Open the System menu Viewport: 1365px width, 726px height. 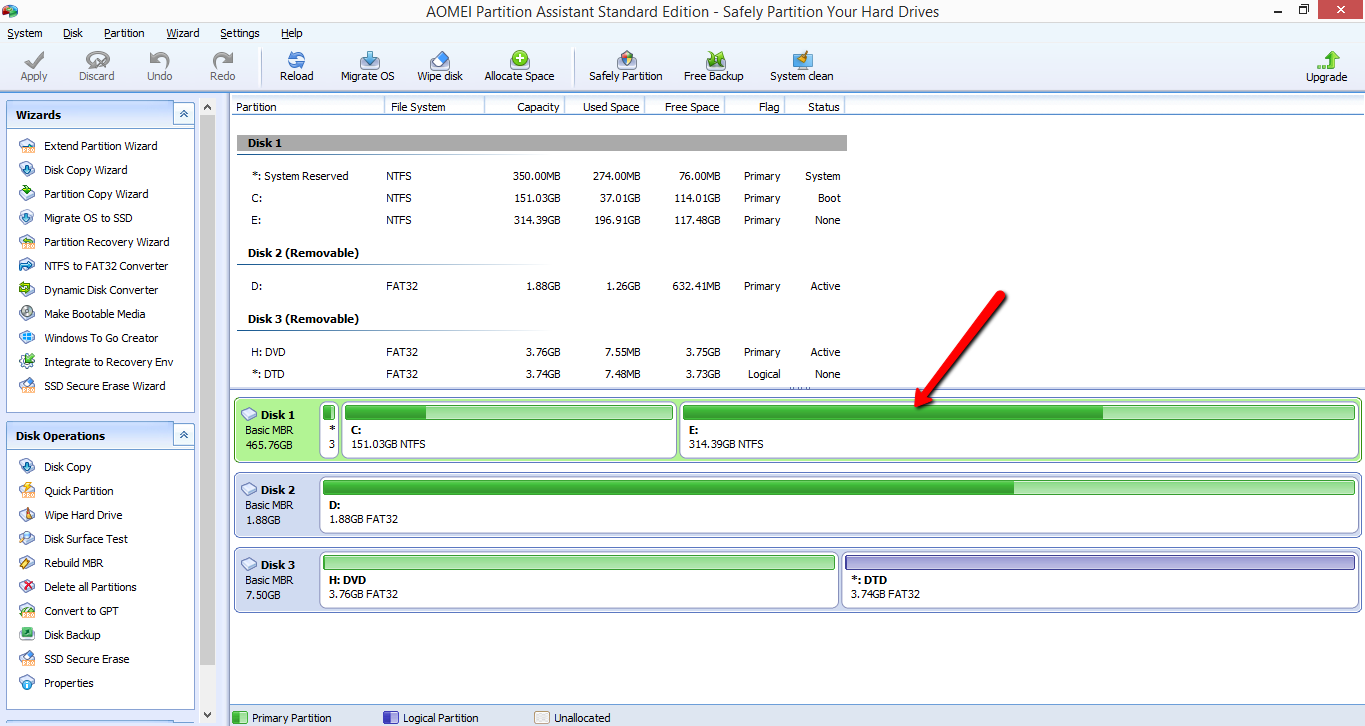(25, 33)
